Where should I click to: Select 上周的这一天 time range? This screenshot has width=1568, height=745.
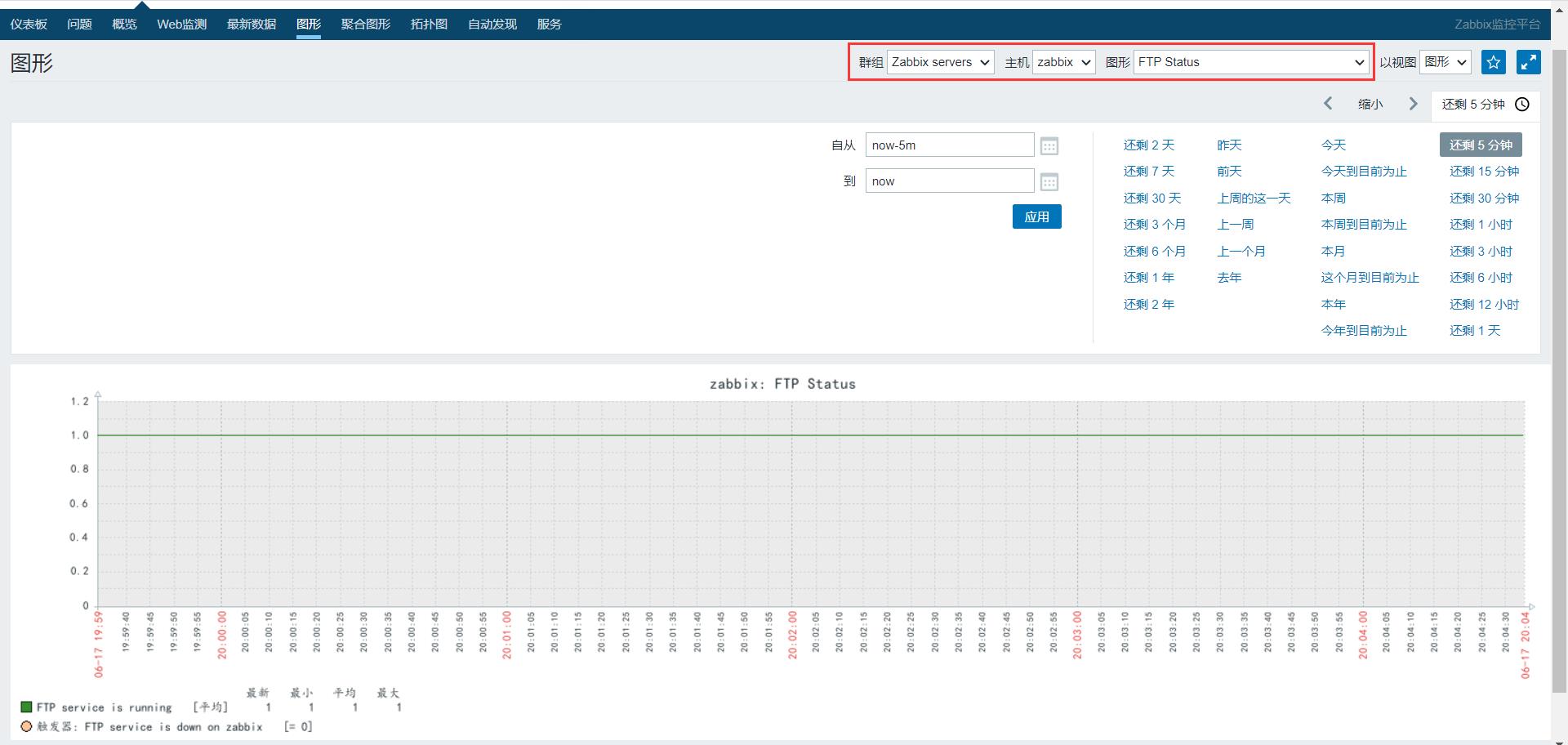coord(1254,199)
